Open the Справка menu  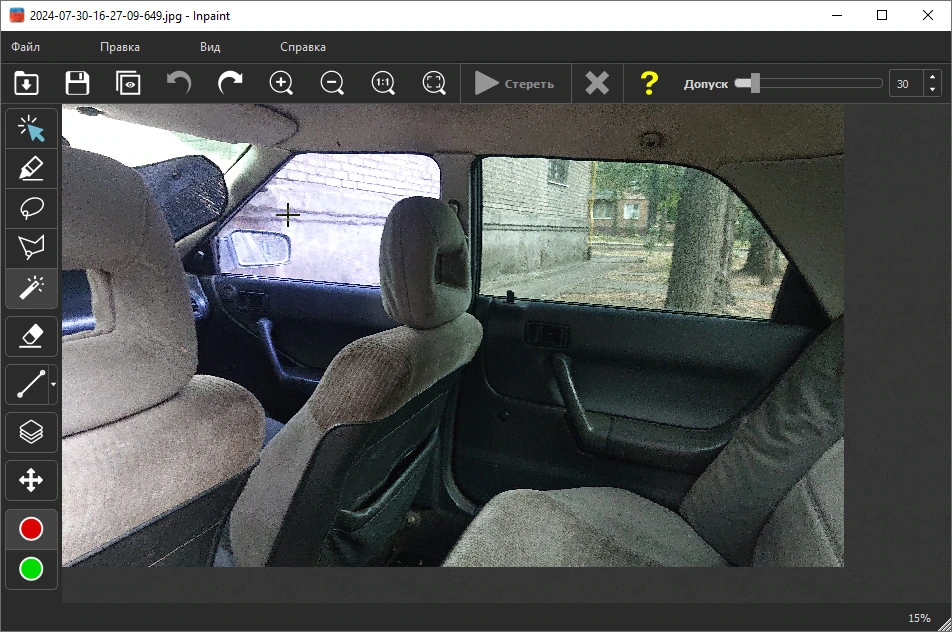pyautogui.click(x=303, y=47)
